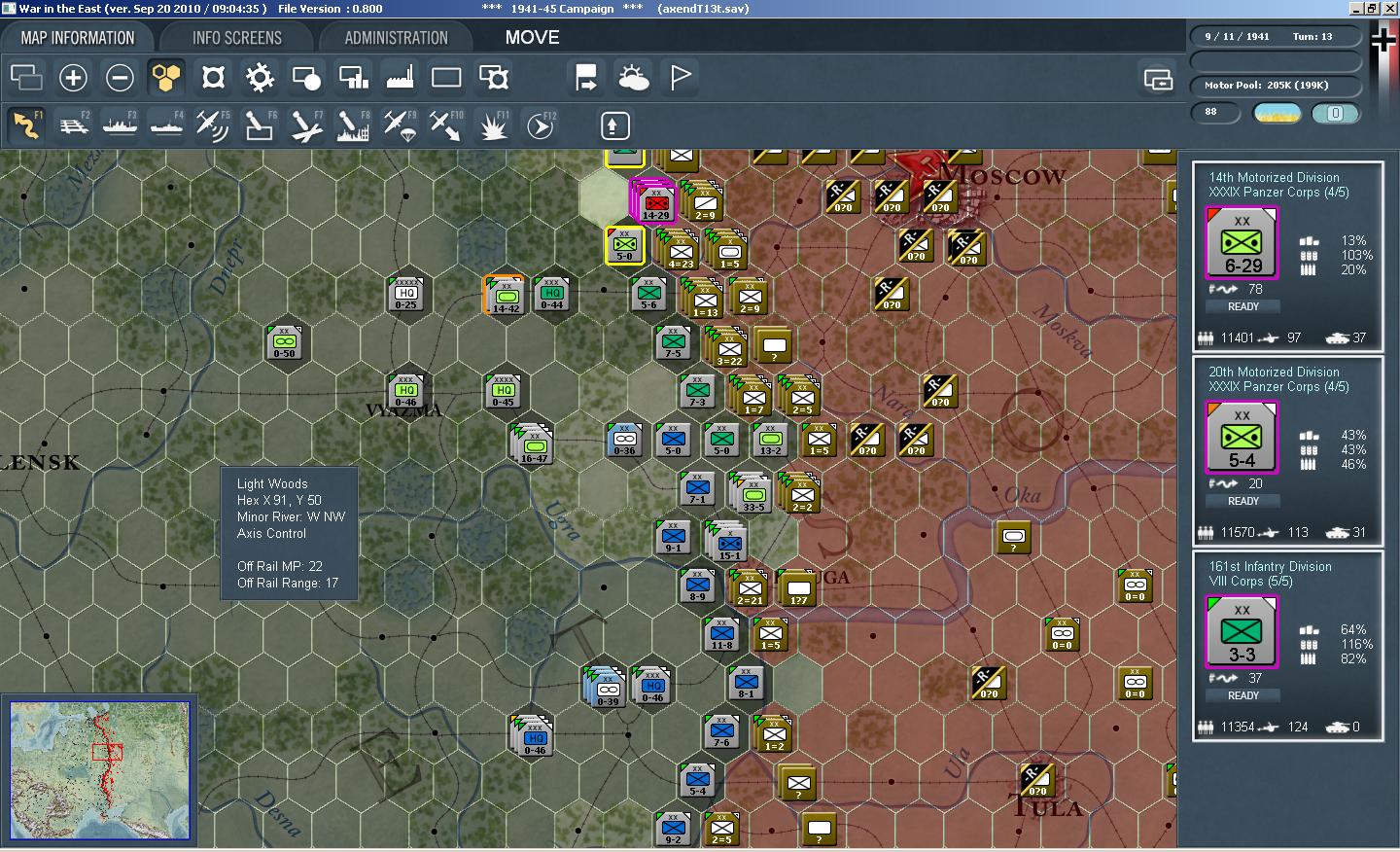Select the HQ 0-25 army group counter
The height and width of the screenshot is (852, 1400).
pos(406,293)
